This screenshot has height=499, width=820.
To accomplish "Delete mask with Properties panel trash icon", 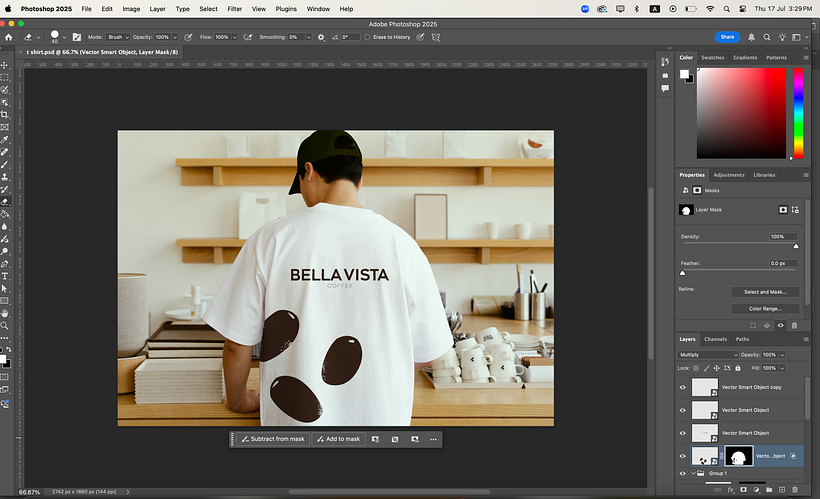I will [x=794, y=325].
